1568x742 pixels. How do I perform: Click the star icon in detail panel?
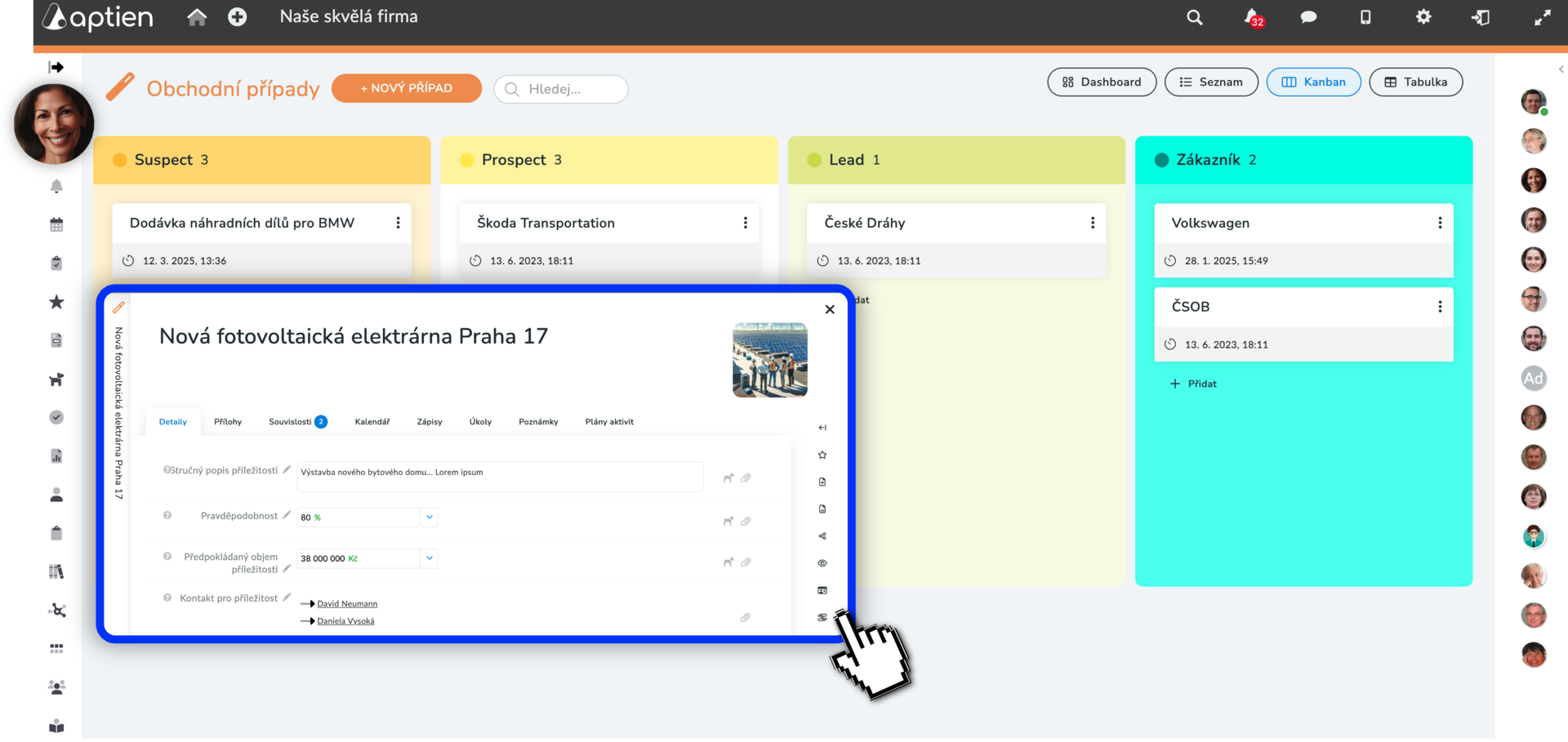click(822, 455)
